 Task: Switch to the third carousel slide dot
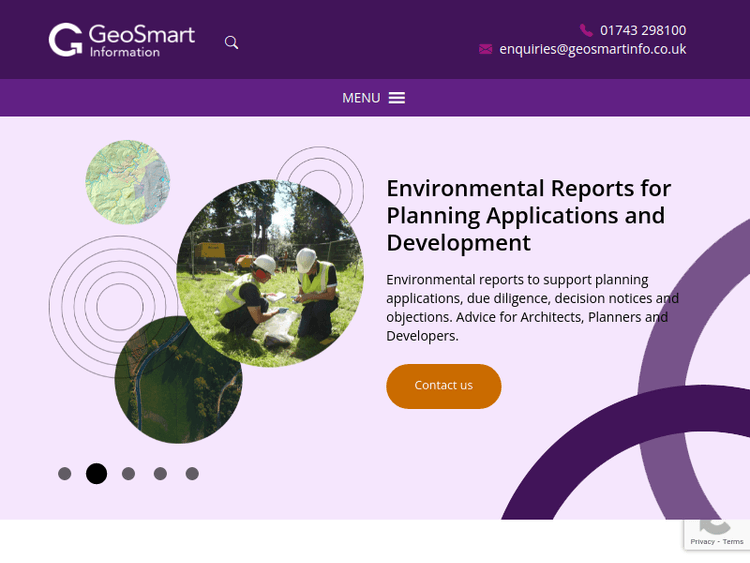pyautogui.click(x=128, y=474)
